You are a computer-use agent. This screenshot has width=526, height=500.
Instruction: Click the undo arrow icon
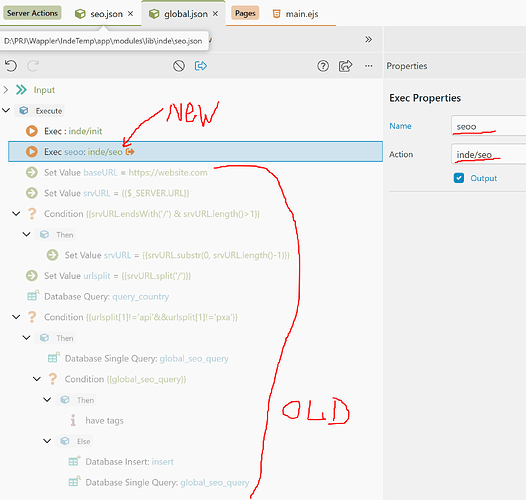[11, 66]
